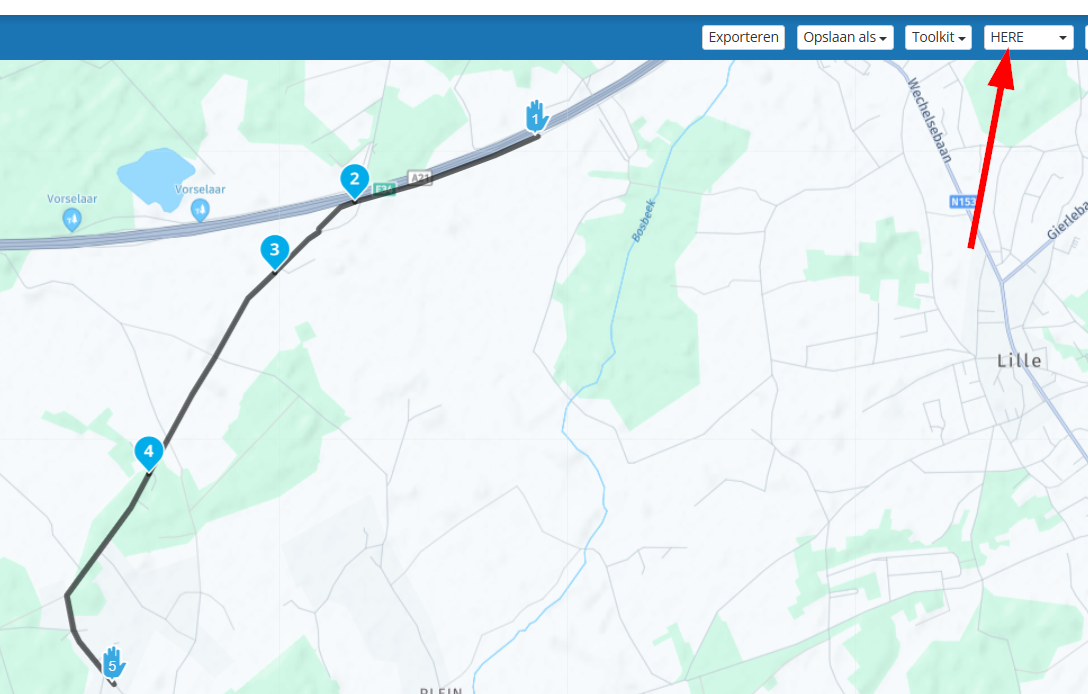
Task: Click the Vorselaar POI icon beside the lake
Action: click(x=200, y=210)
